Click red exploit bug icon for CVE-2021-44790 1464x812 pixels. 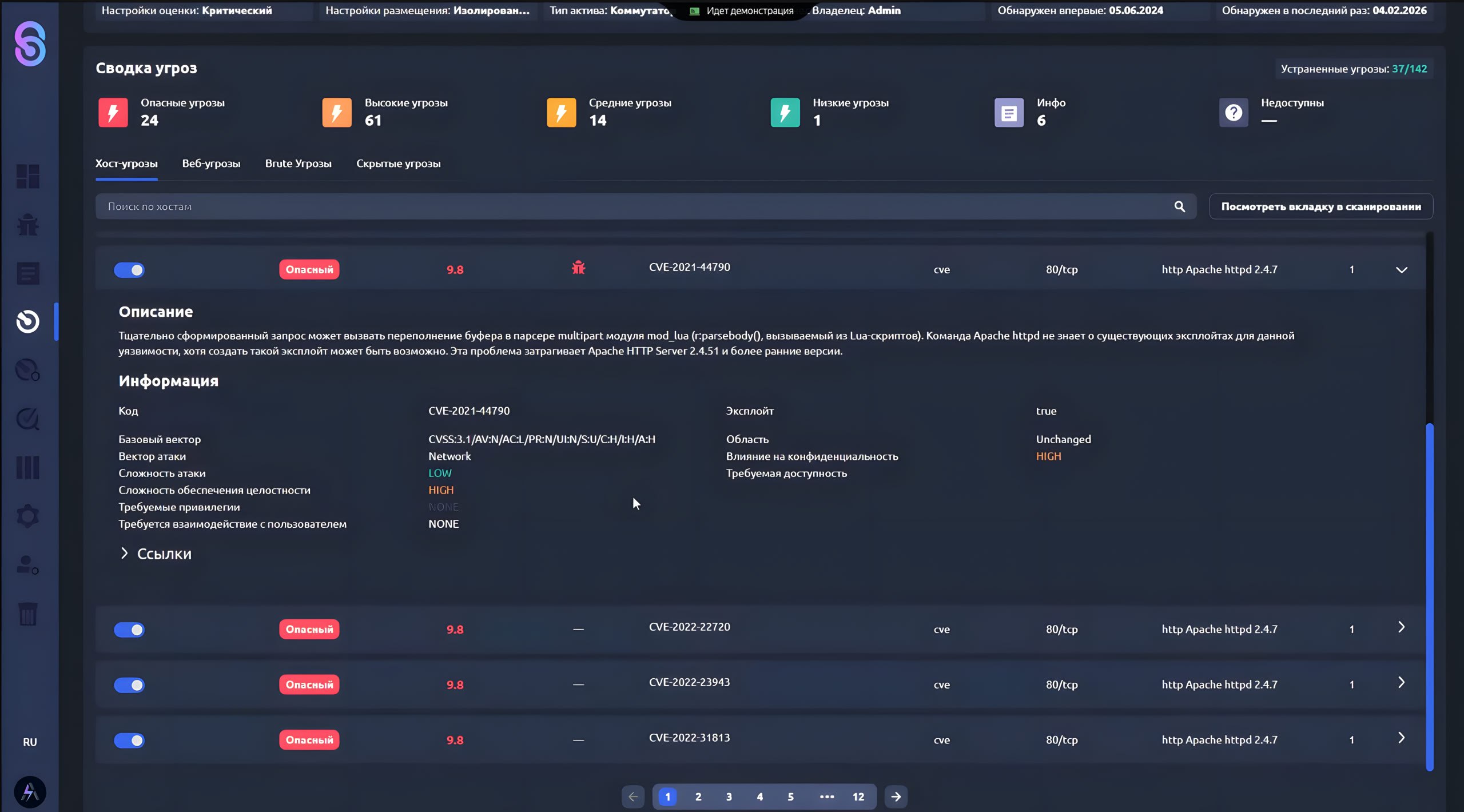pos(578,268)
